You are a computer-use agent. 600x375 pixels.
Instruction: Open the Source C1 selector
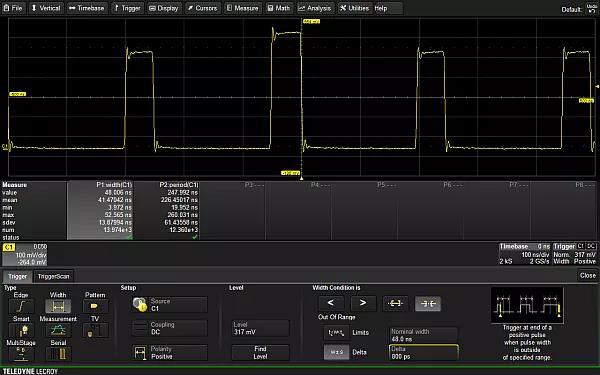(170, 305)
